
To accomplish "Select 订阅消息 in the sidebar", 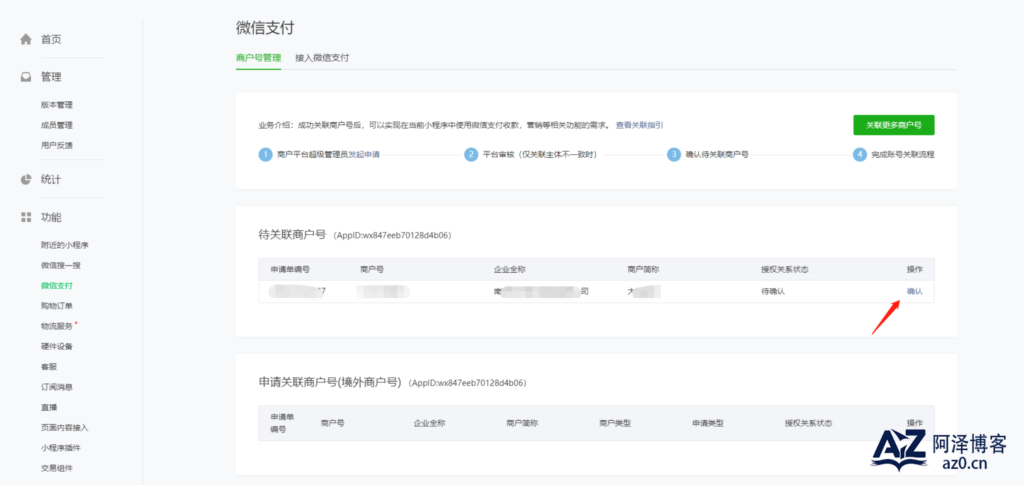I will tap(57, 386).
